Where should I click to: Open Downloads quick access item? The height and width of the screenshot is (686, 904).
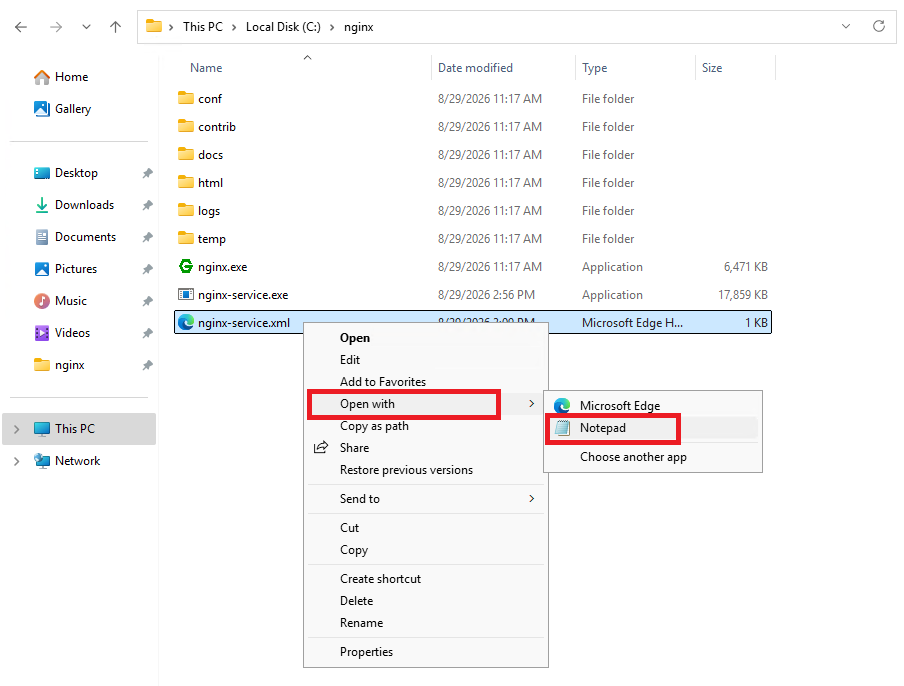tap(74, 205)
